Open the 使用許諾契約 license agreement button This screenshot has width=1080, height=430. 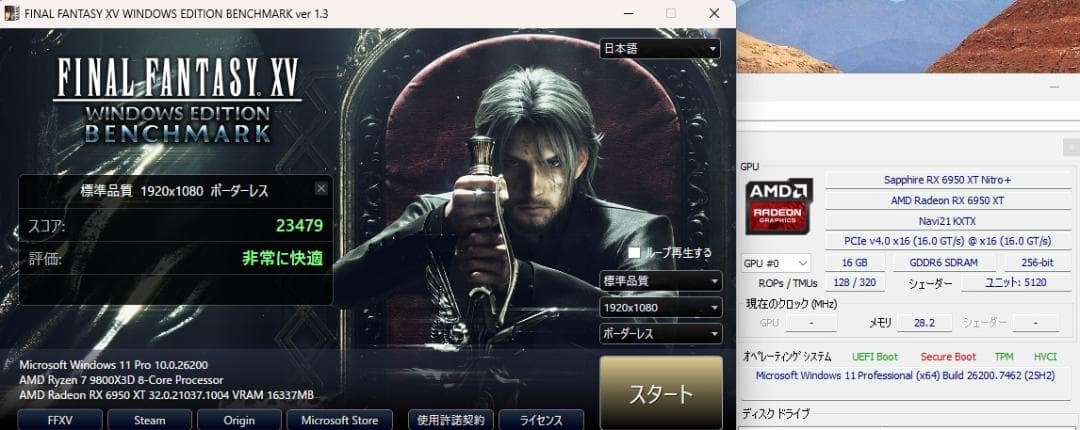pyautogui.click(x=451, y=420)
